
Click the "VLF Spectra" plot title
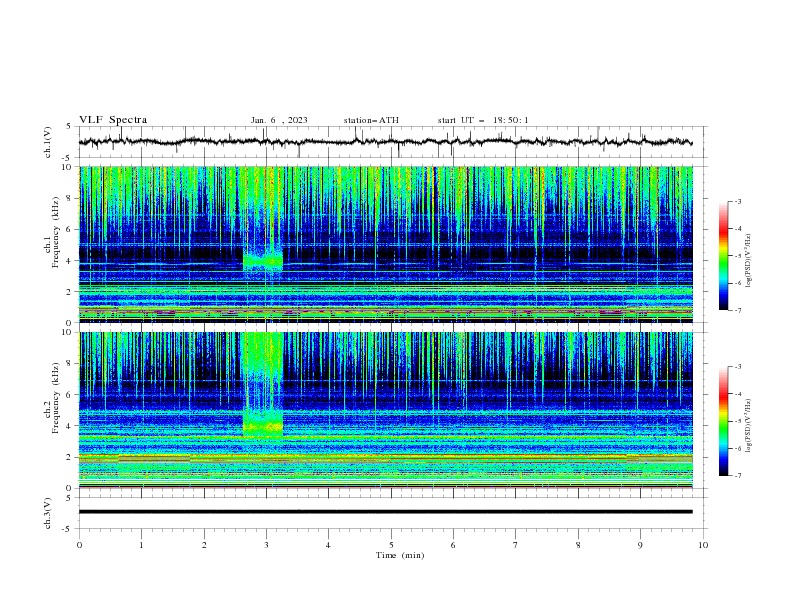[113, 120]
